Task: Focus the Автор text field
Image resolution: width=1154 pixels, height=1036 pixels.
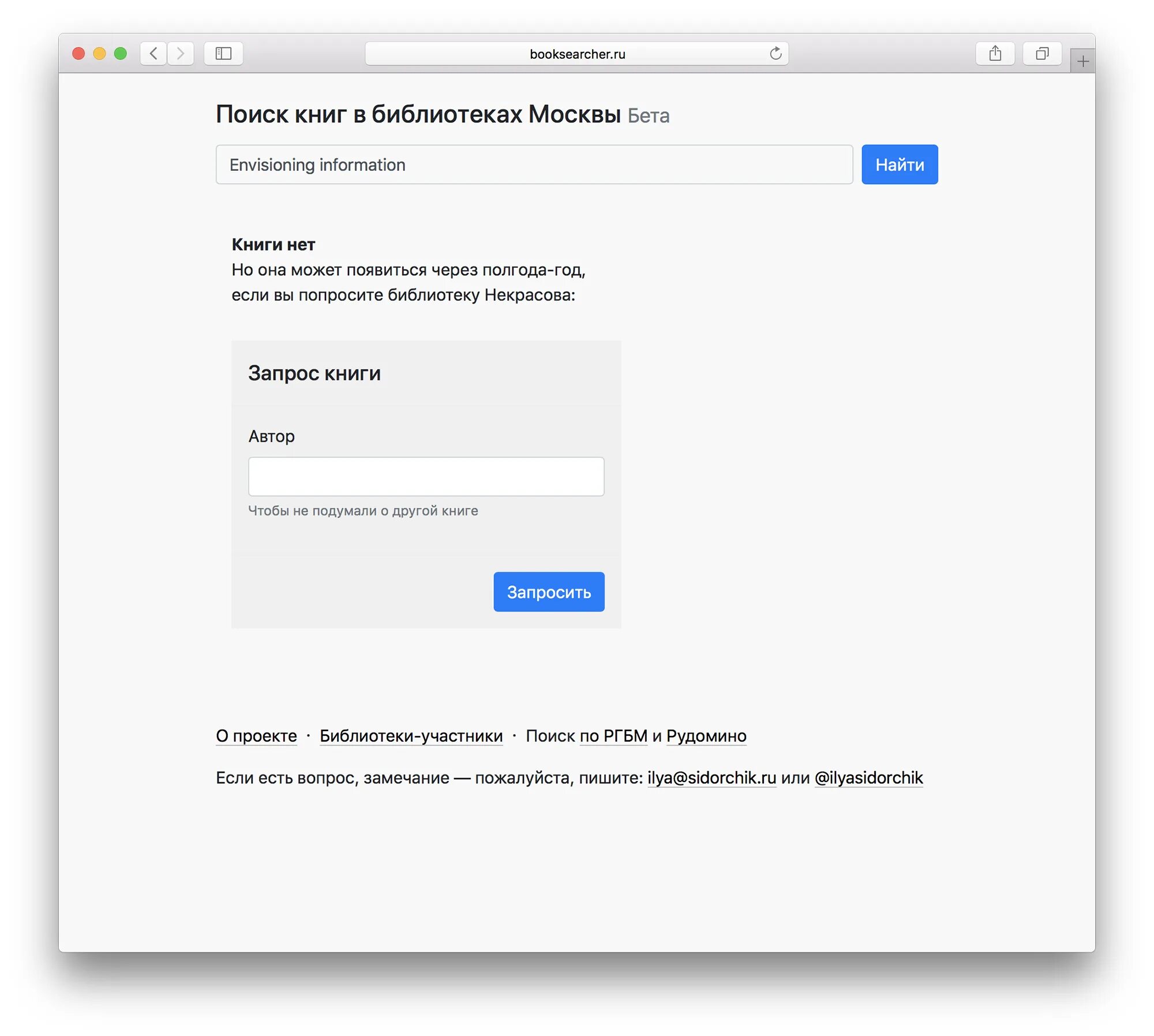Action: click(426, 476)
